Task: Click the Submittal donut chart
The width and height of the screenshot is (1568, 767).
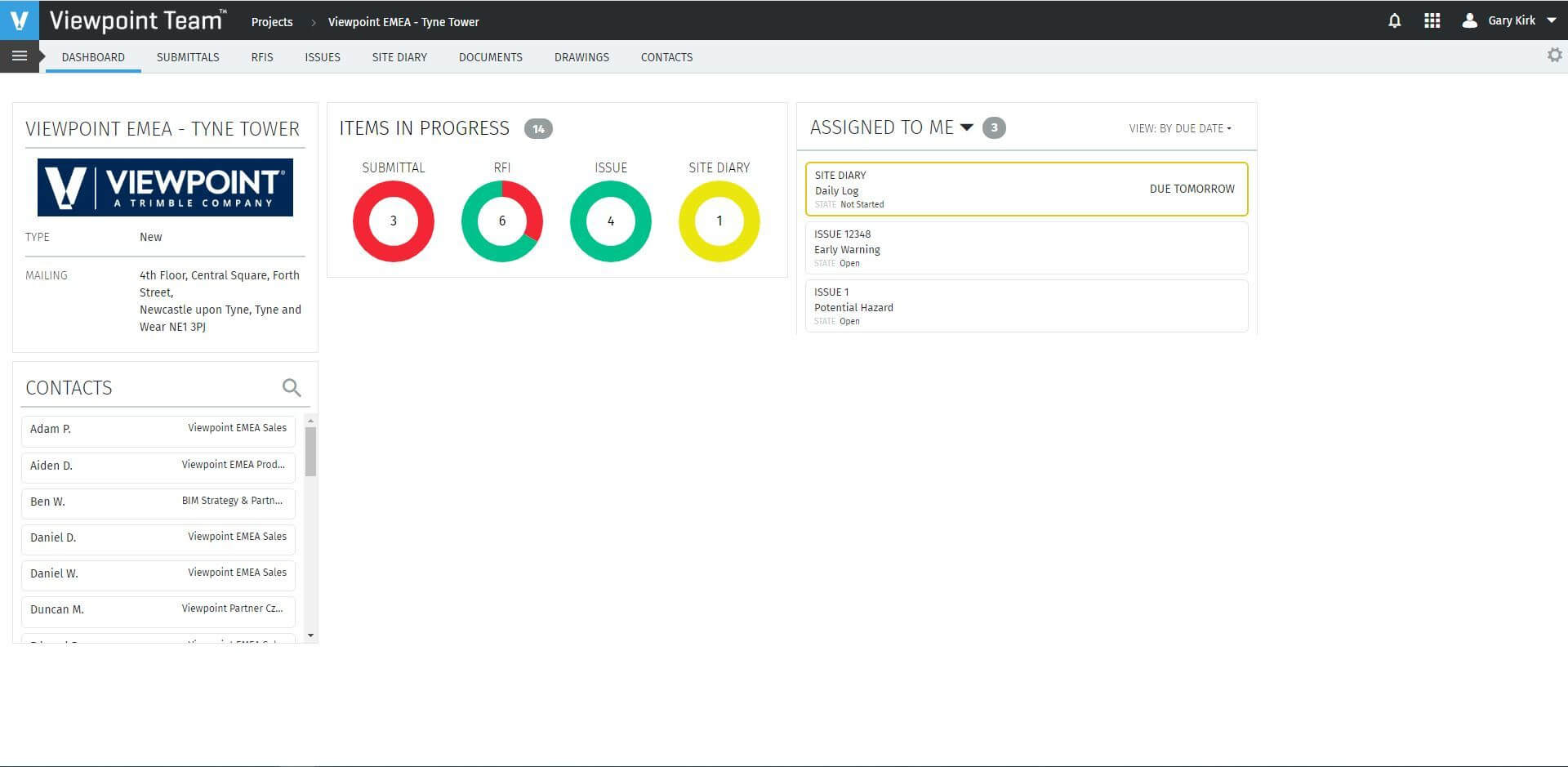Action: point(394,221)
